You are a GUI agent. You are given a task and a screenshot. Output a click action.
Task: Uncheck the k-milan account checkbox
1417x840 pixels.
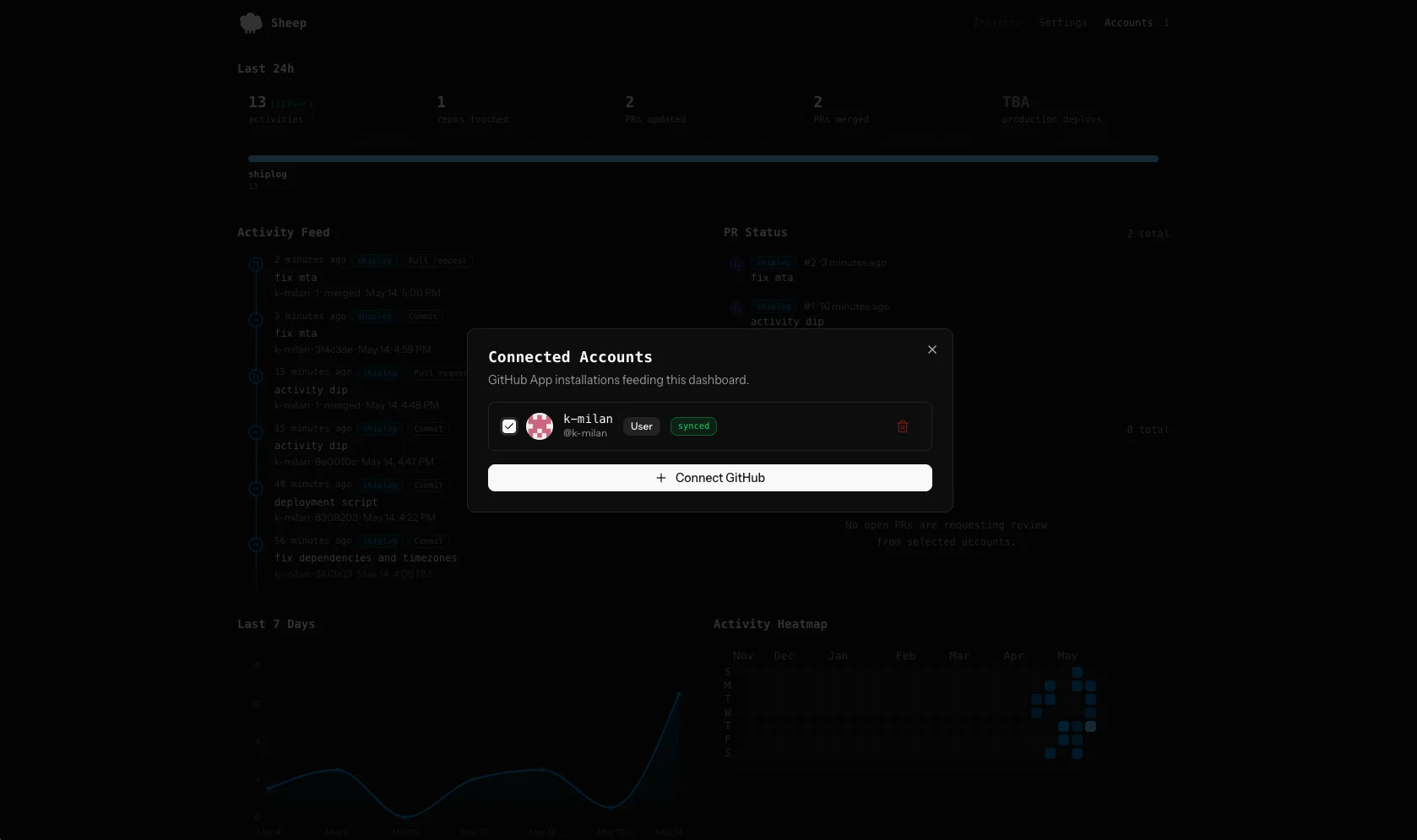point(509,426)
